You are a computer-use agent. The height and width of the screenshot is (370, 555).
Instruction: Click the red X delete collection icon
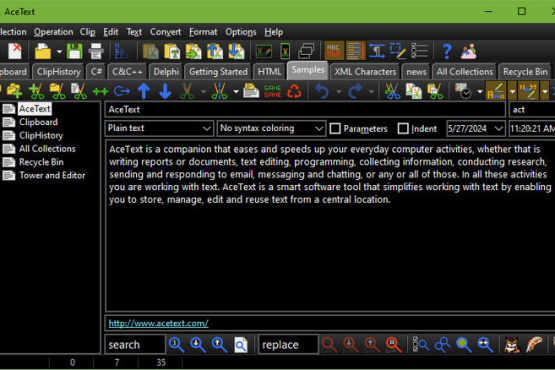pyautogui.click(x=15, y=51)
